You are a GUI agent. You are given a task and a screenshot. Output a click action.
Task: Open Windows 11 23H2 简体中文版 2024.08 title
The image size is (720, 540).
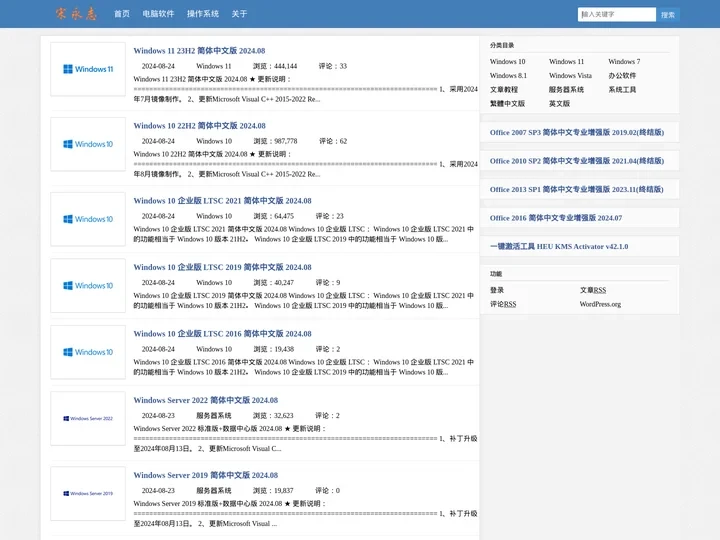tap(199, 51)
